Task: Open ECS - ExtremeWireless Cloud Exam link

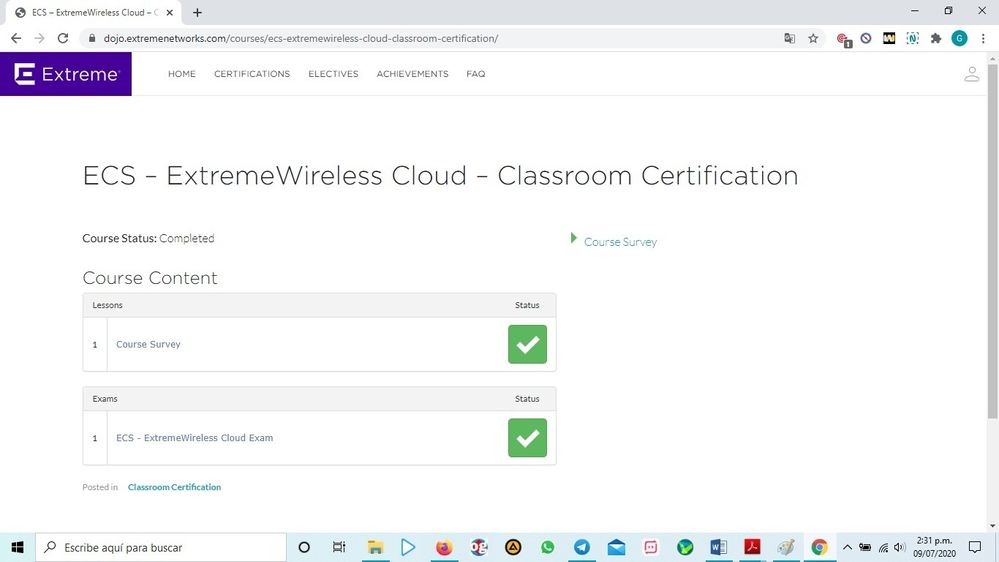Action: point(194,438)
